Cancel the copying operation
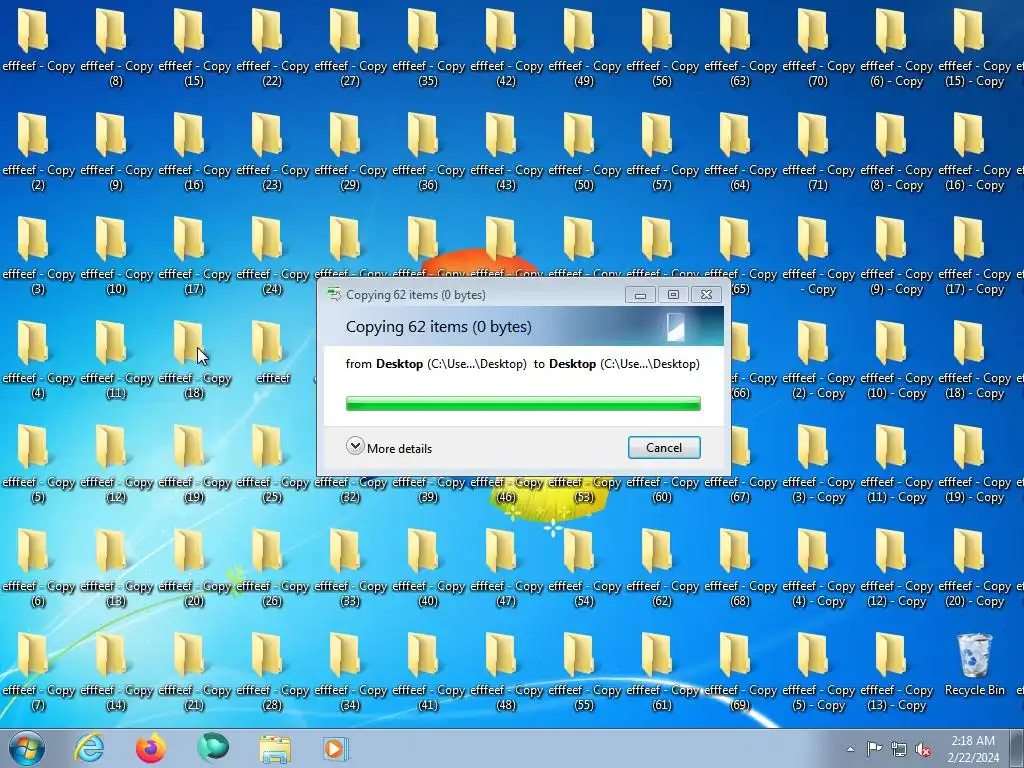The image size is (1024, 768). (664, 447)
